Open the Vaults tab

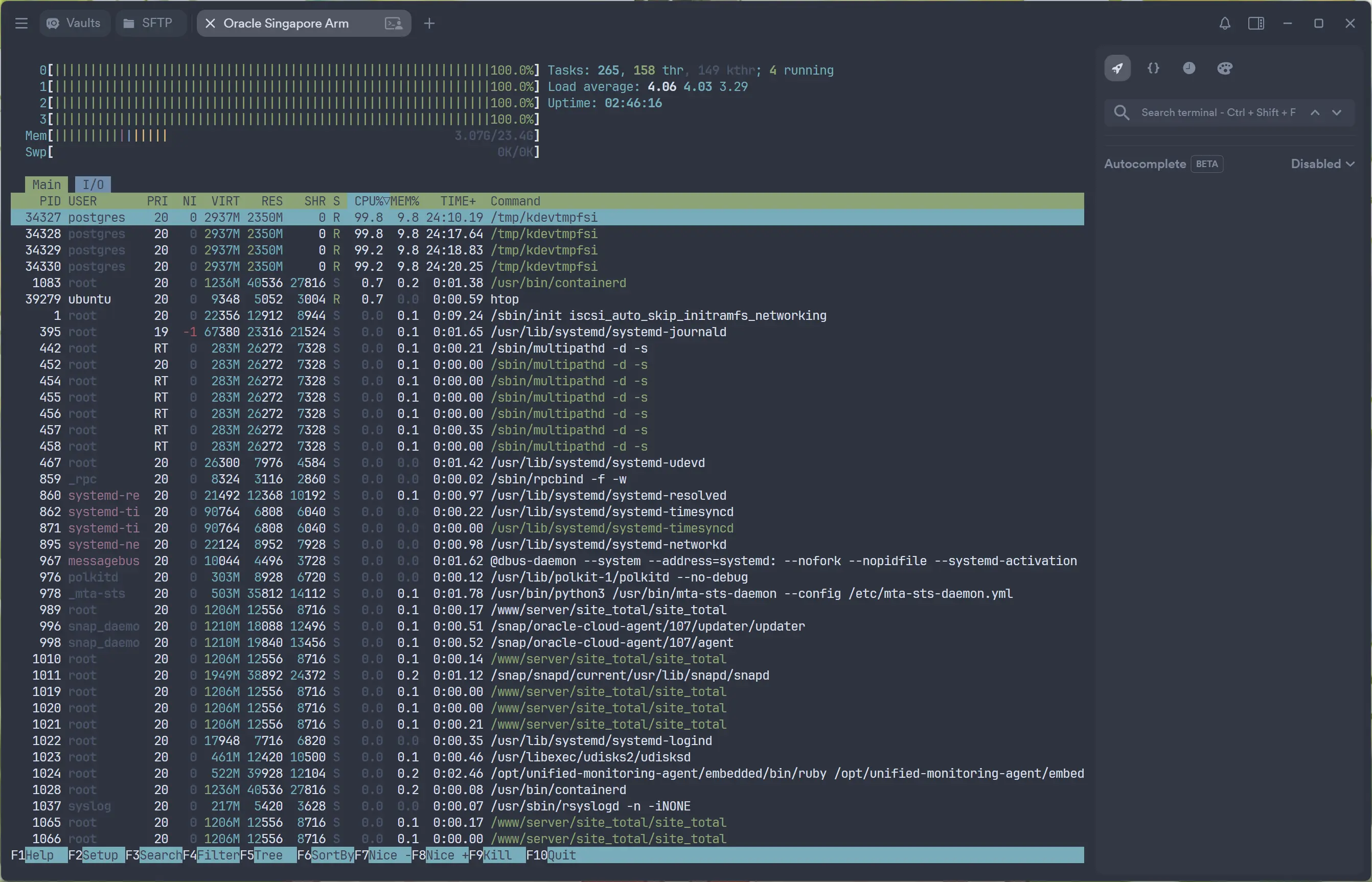pyautogui.click(x=74, y=24)
